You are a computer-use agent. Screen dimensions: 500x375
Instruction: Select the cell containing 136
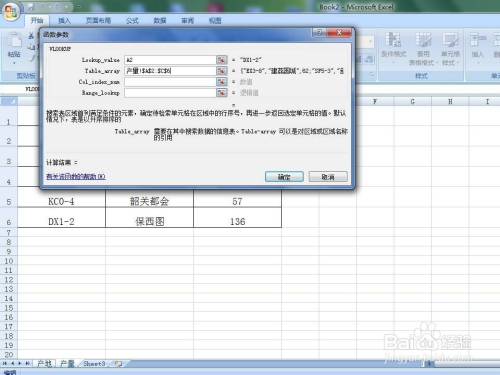(237, 218)
